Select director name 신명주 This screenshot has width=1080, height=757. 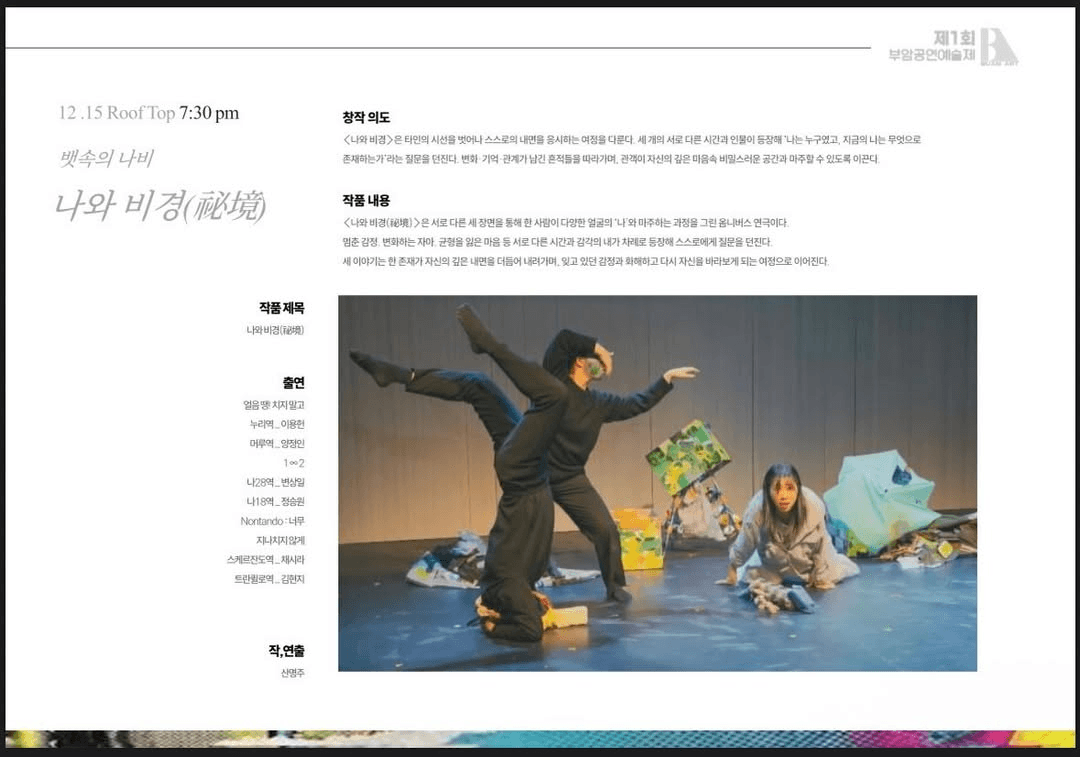pos(292,673)
